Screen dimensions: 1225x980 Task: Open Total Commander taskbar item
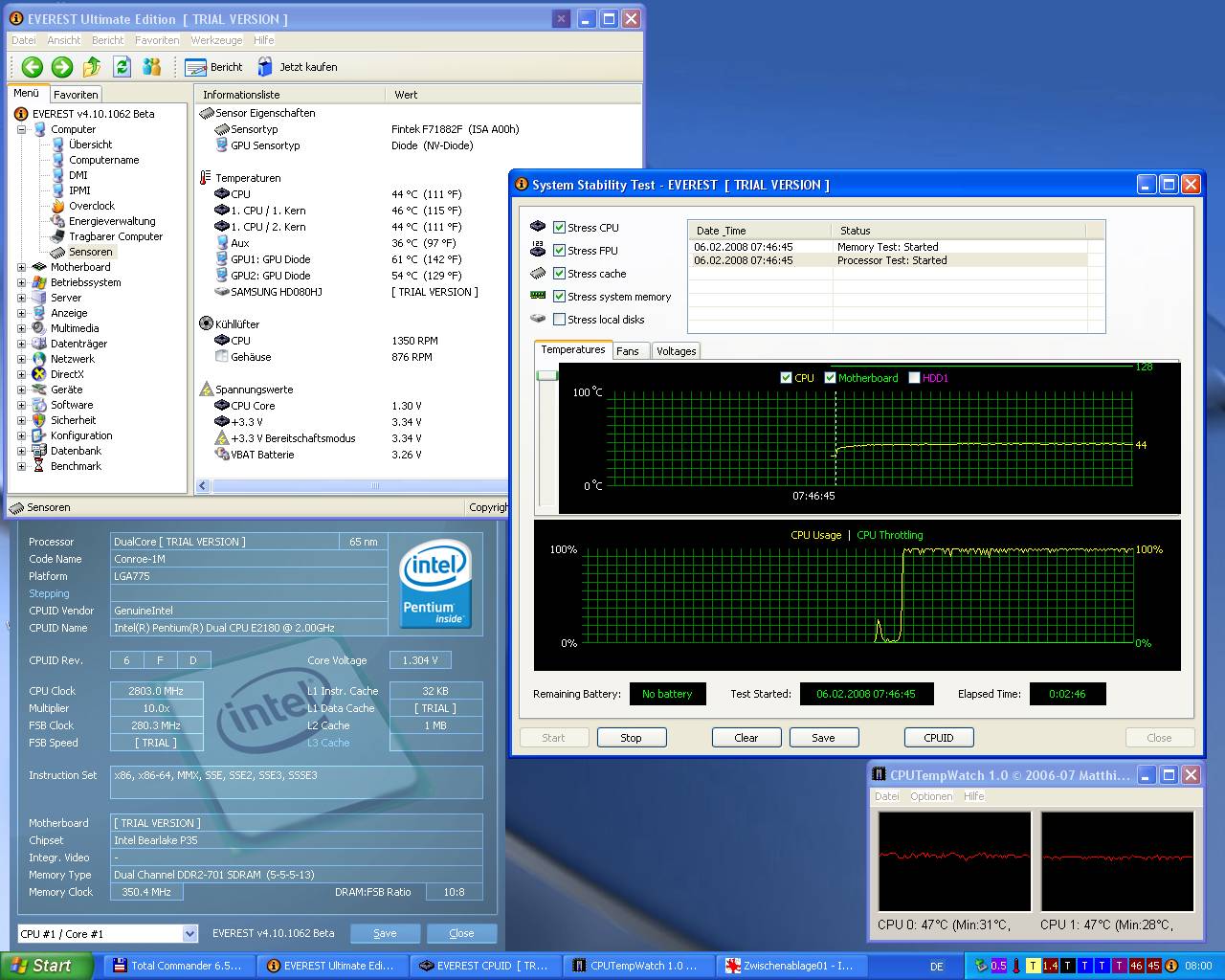coord(177,966)
